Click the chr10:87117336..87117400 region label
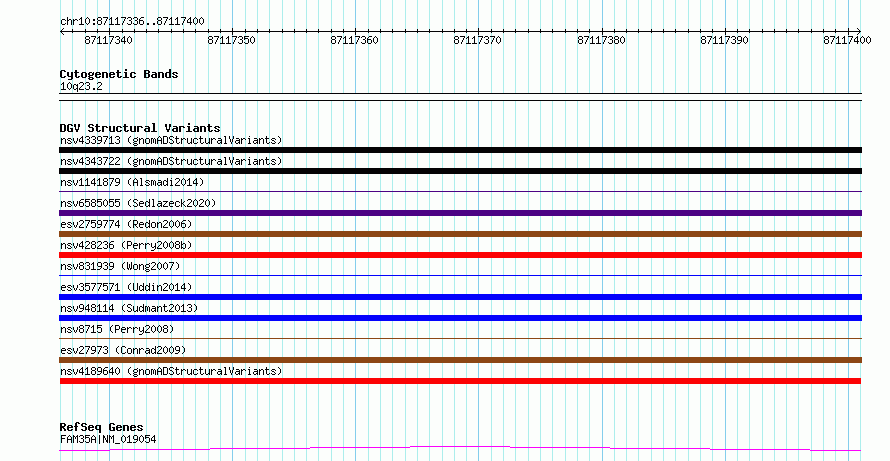The image size is (890, 461). point(132,21)
